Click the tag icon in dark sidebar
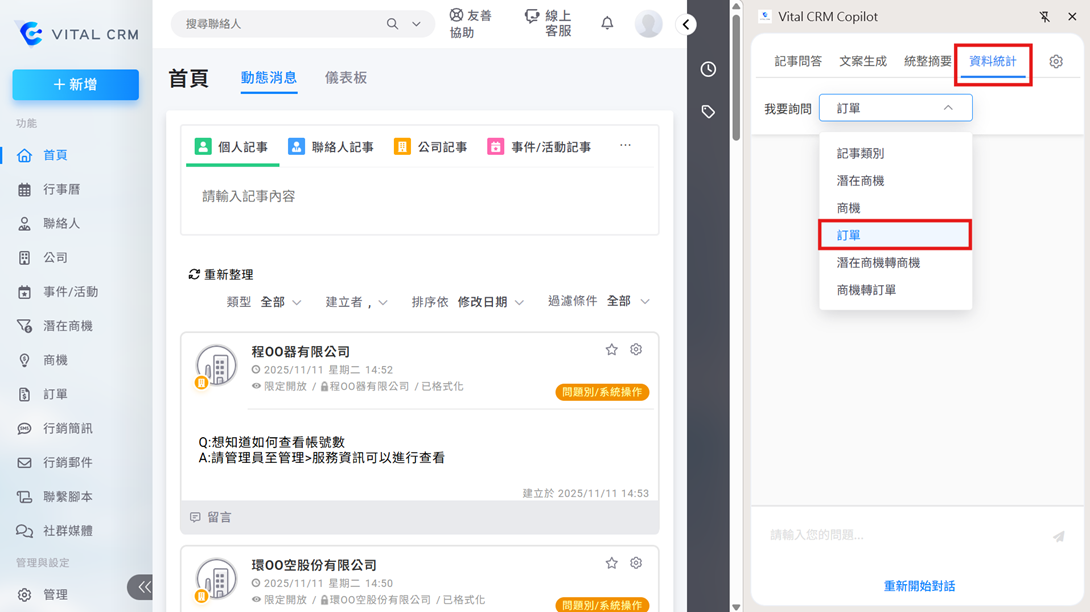Screen dimensions: 1090x612 point(708,112)
